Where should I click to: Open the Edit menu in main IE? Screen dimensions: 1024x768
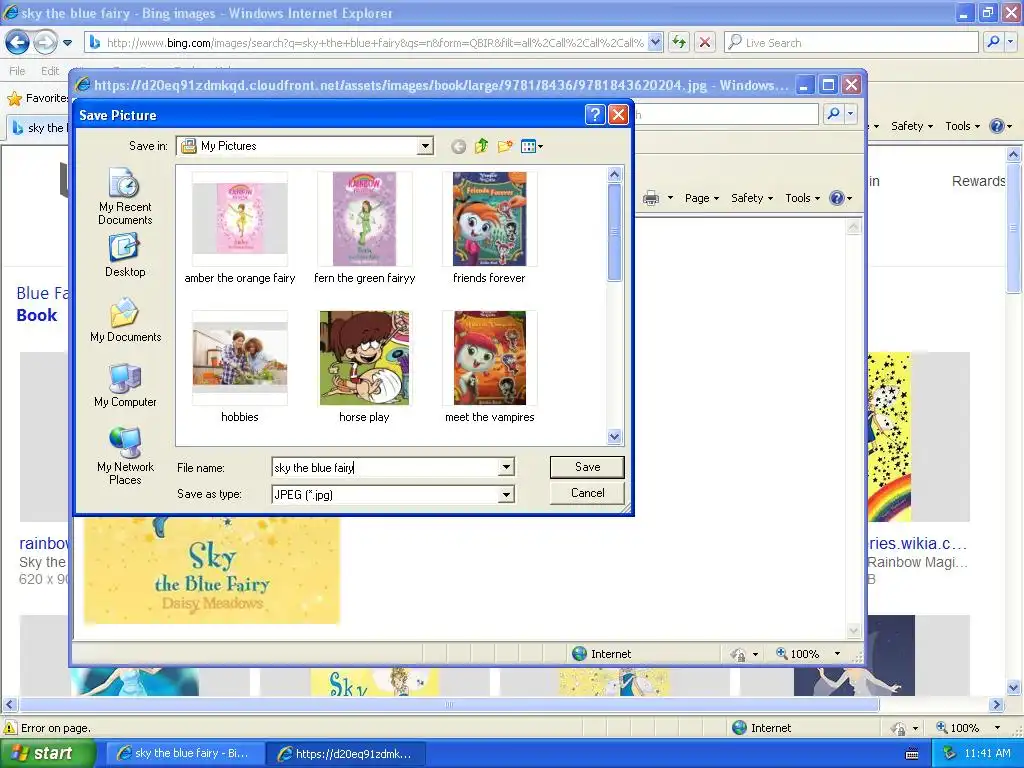pyautogui.click(x=50, y=71)
